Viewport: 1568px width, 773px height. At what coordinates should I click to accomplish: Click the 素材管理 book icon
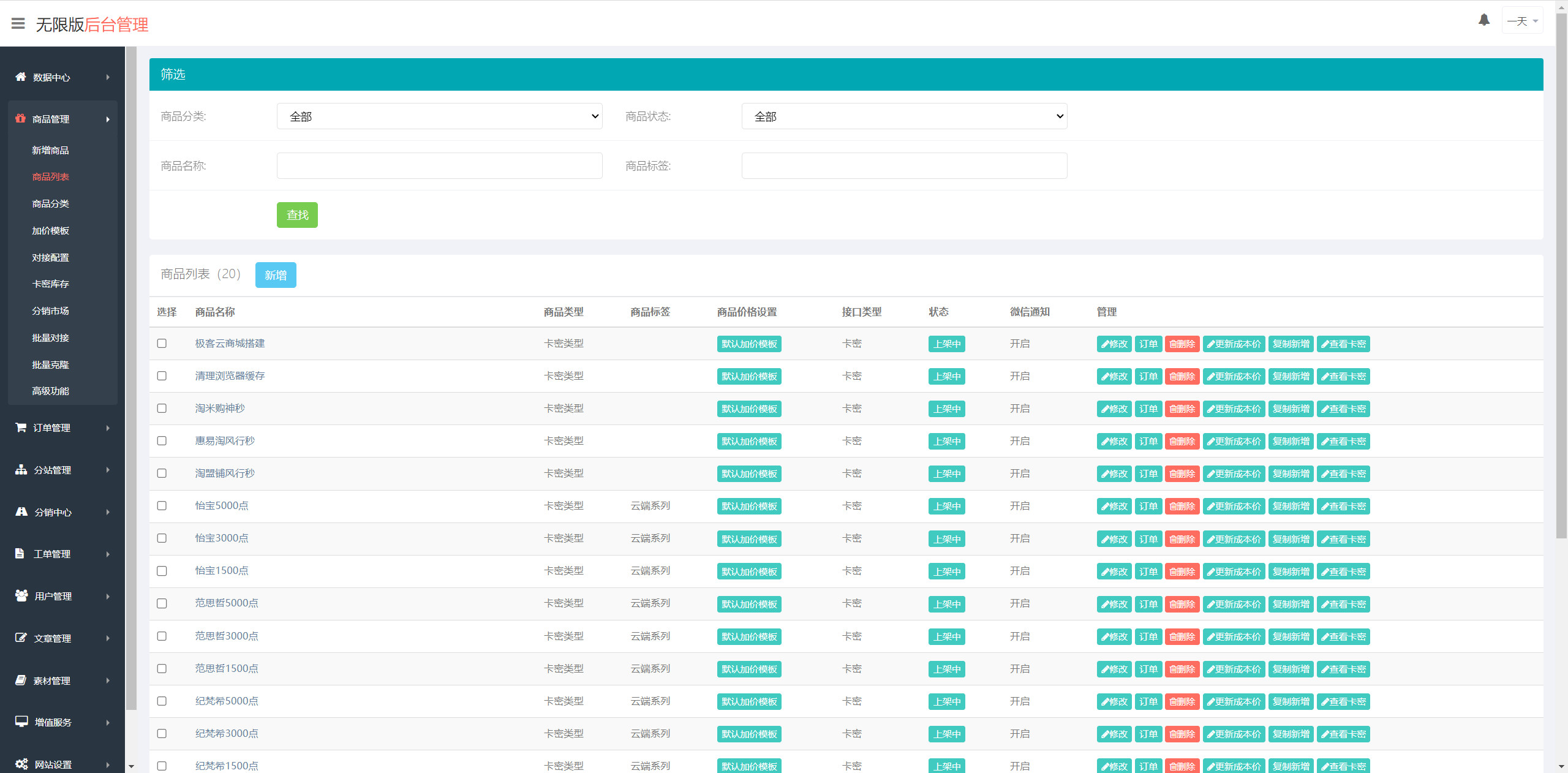pyautogui.click(x=21, y=680)
